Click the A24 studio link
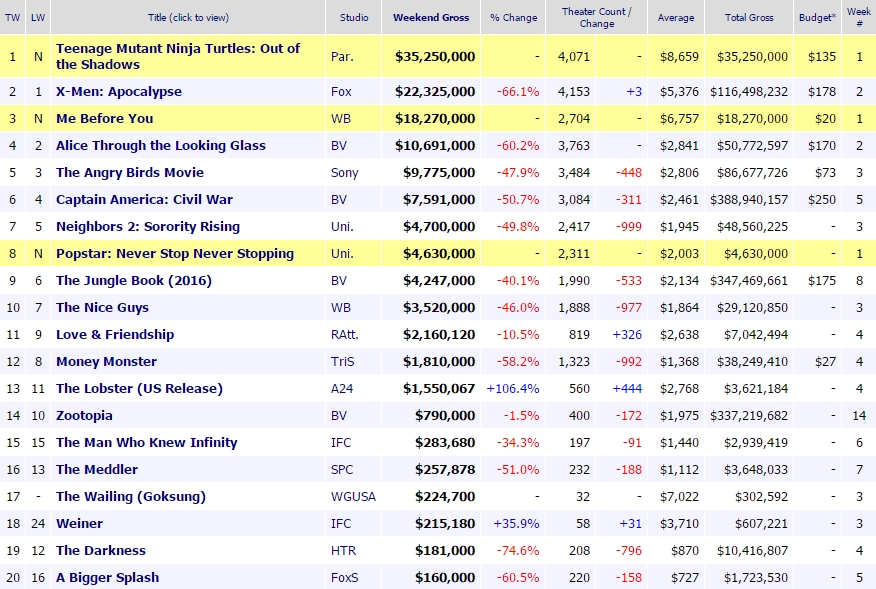The height and width of the screenshot is (589, 876). coord(342,388)
